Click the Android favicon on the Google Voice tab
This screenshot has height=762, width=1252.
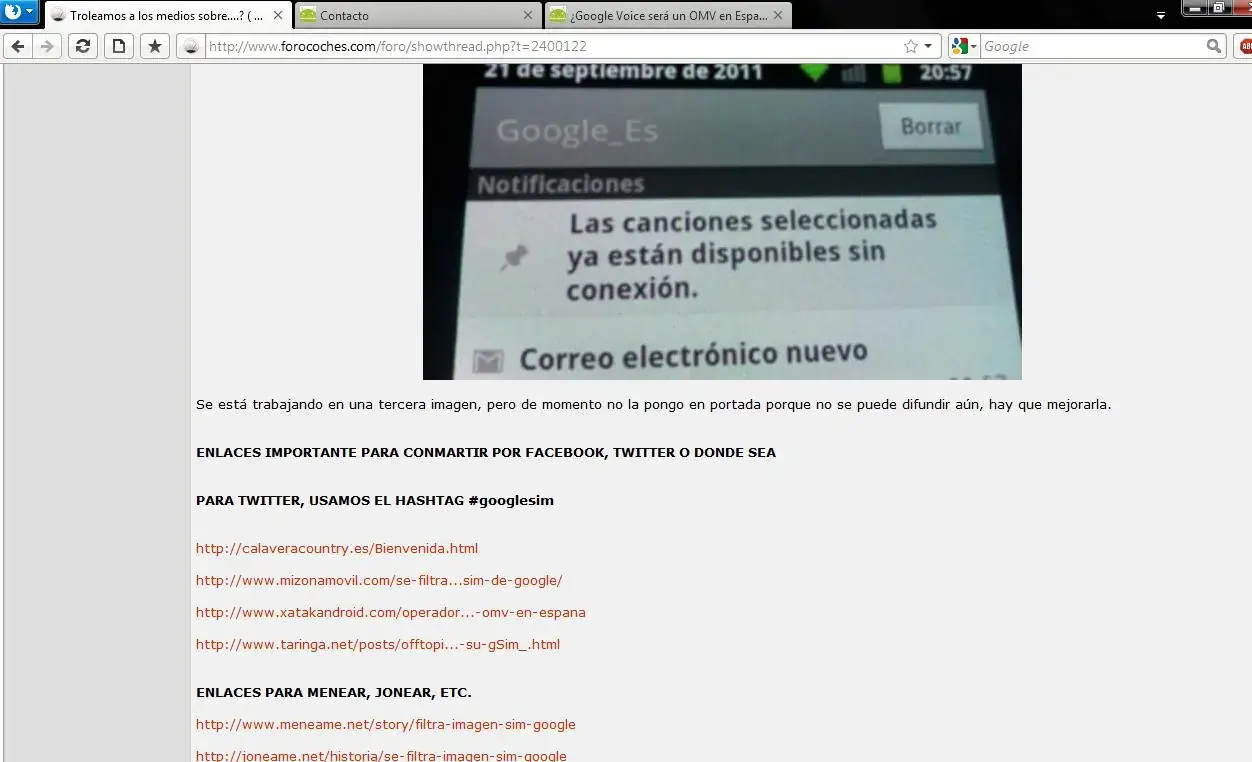(x=557, y=15)
